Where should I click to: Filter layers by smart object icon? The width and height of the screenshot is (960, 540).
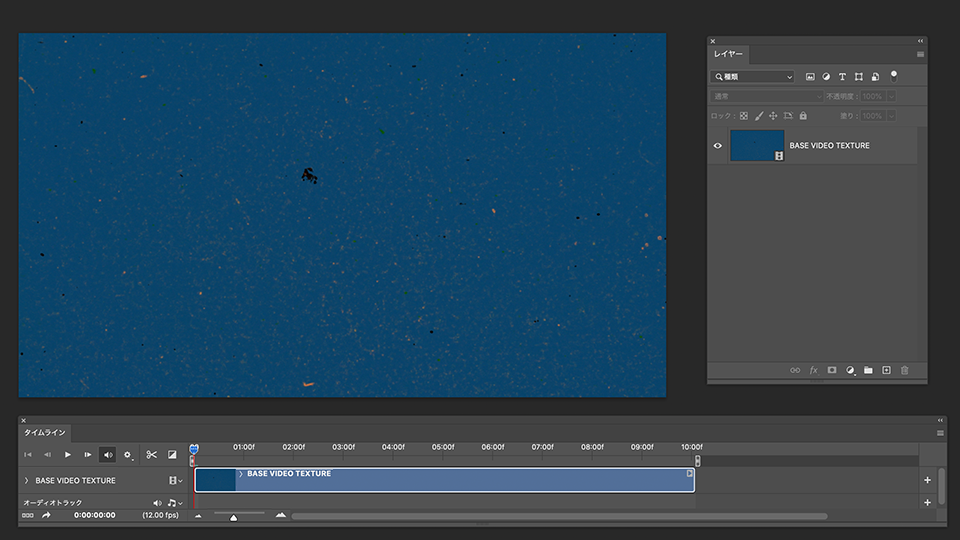876,77
